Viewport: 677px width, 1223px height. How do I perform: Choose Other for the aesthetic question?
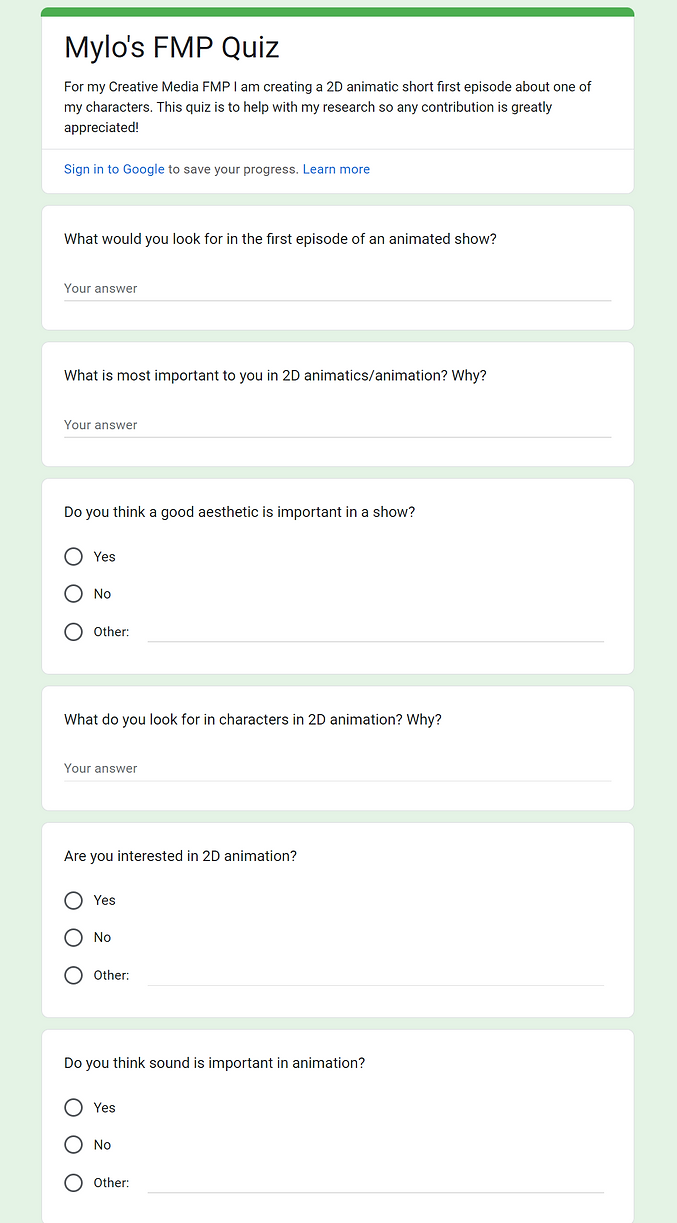click(73, 631)
